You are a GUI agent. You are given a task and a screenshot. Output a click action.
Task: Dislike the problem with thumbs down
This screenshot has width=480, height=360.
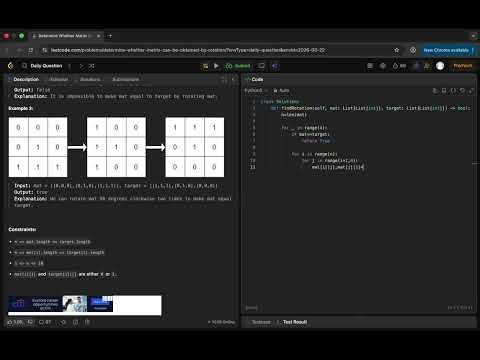(30, 322)
